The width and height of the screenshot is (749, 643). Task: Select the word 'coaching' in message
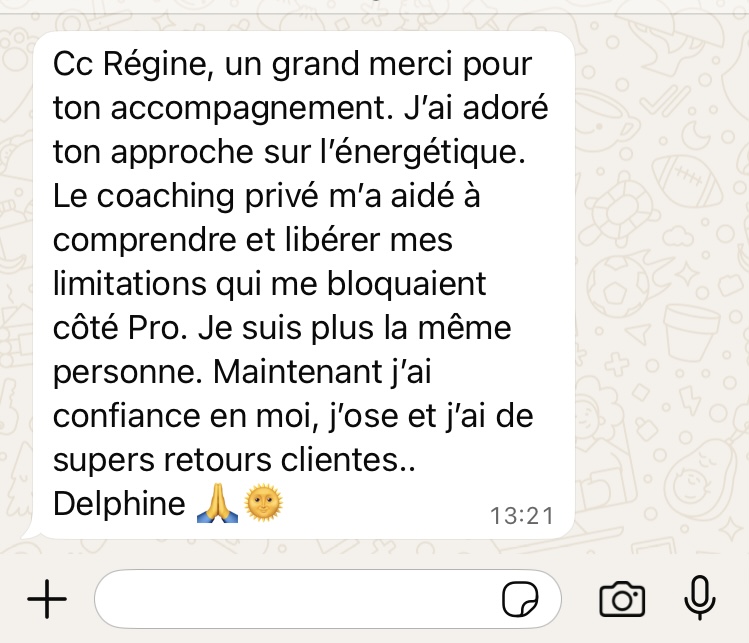(166, 197)
